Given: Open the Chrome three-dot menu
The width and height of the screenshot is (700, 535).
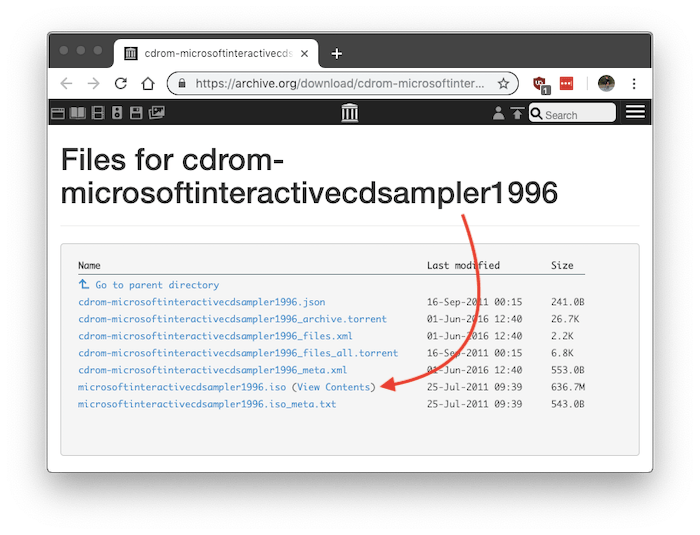Looking at the screenshot, I should pyautogui.click(x=634, y=84).
